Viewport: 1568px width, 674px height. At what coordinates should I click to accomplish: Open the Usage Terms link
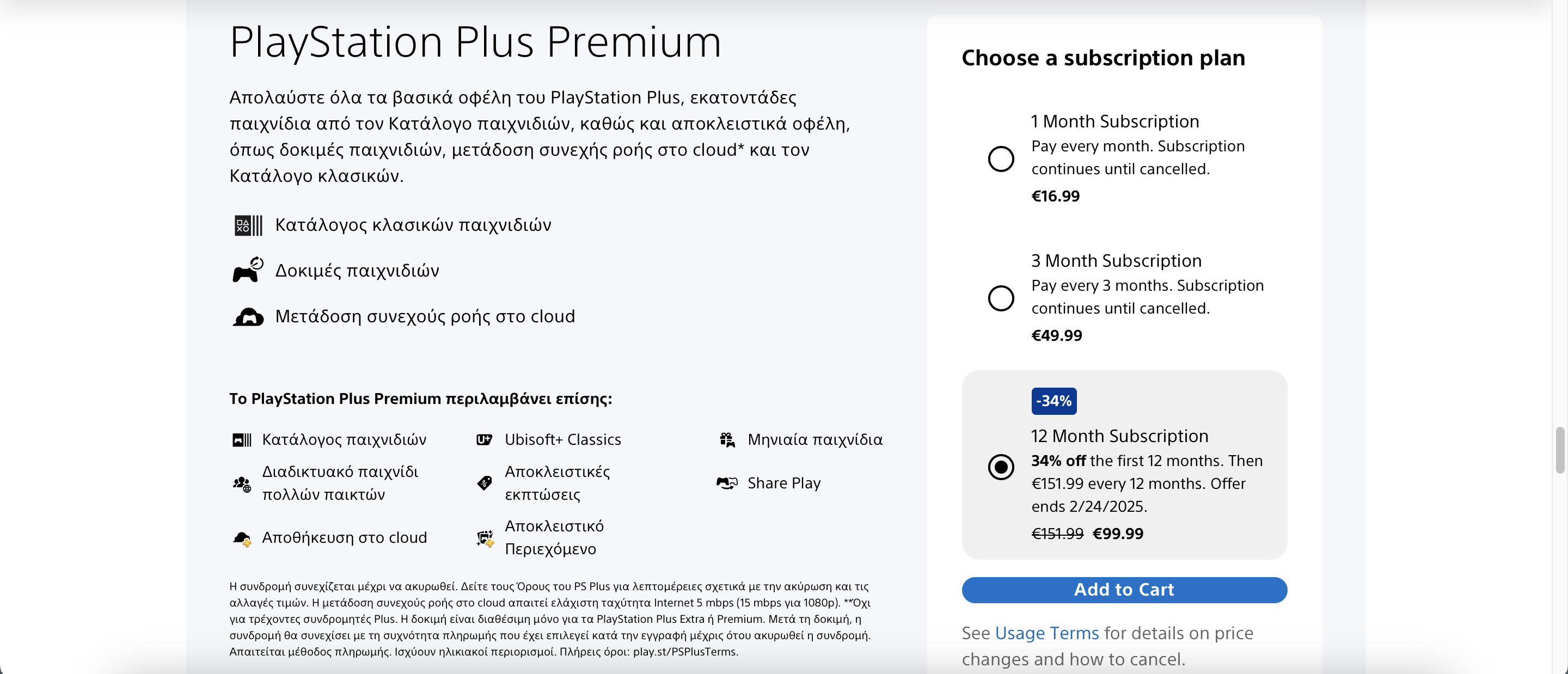(x=1046, y=633)
